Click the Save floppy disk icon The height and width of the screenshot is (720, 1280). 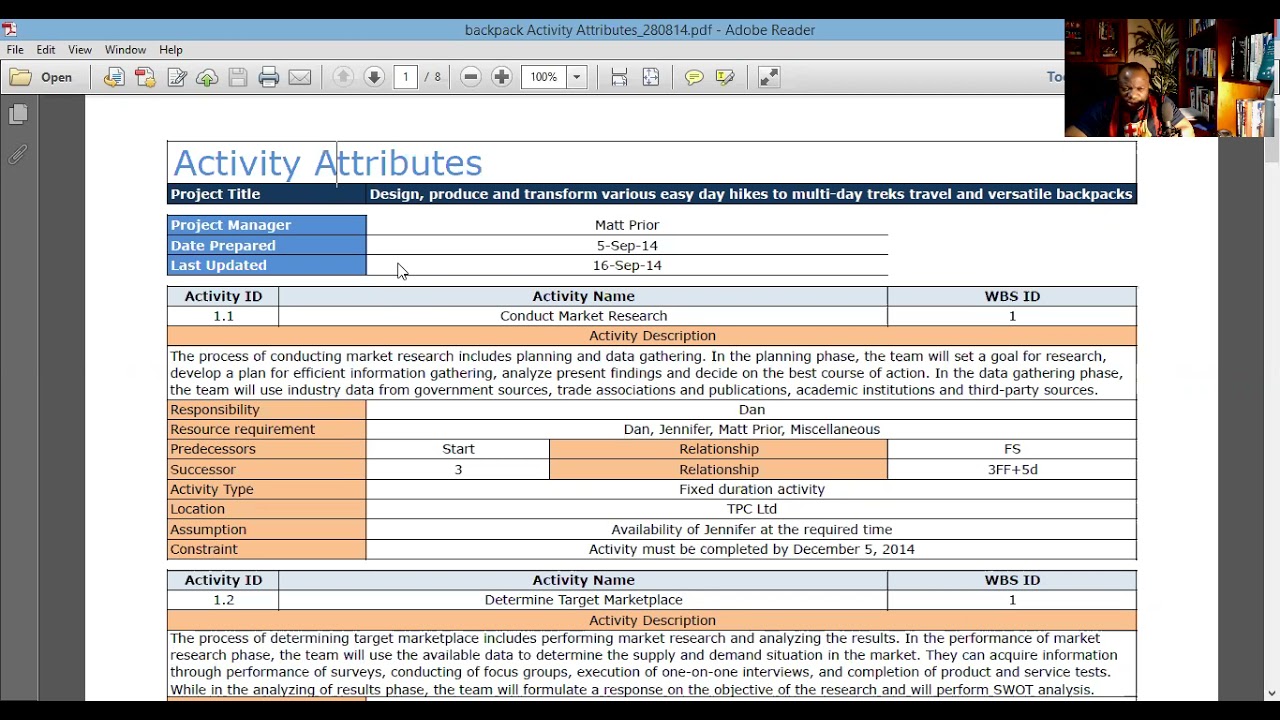pyautogui.click(x=238, y=77)
